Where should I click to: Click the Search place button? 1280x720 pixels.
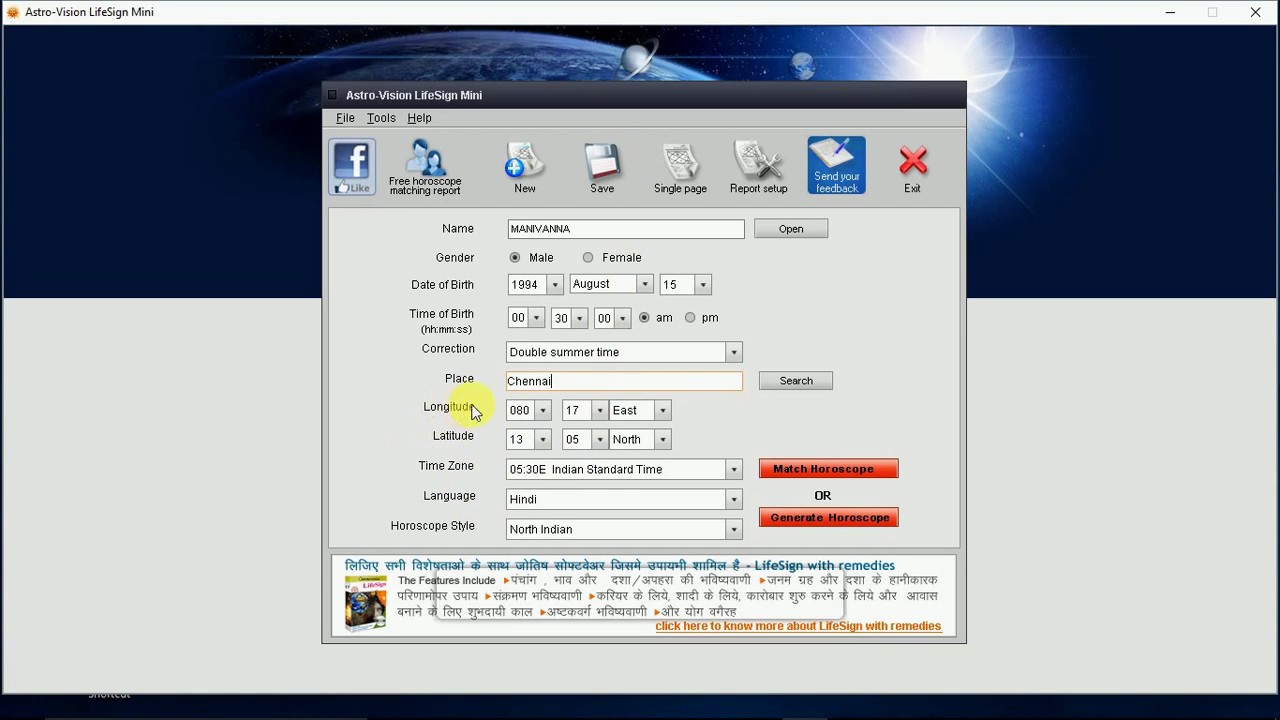click(x=796, y=381)
